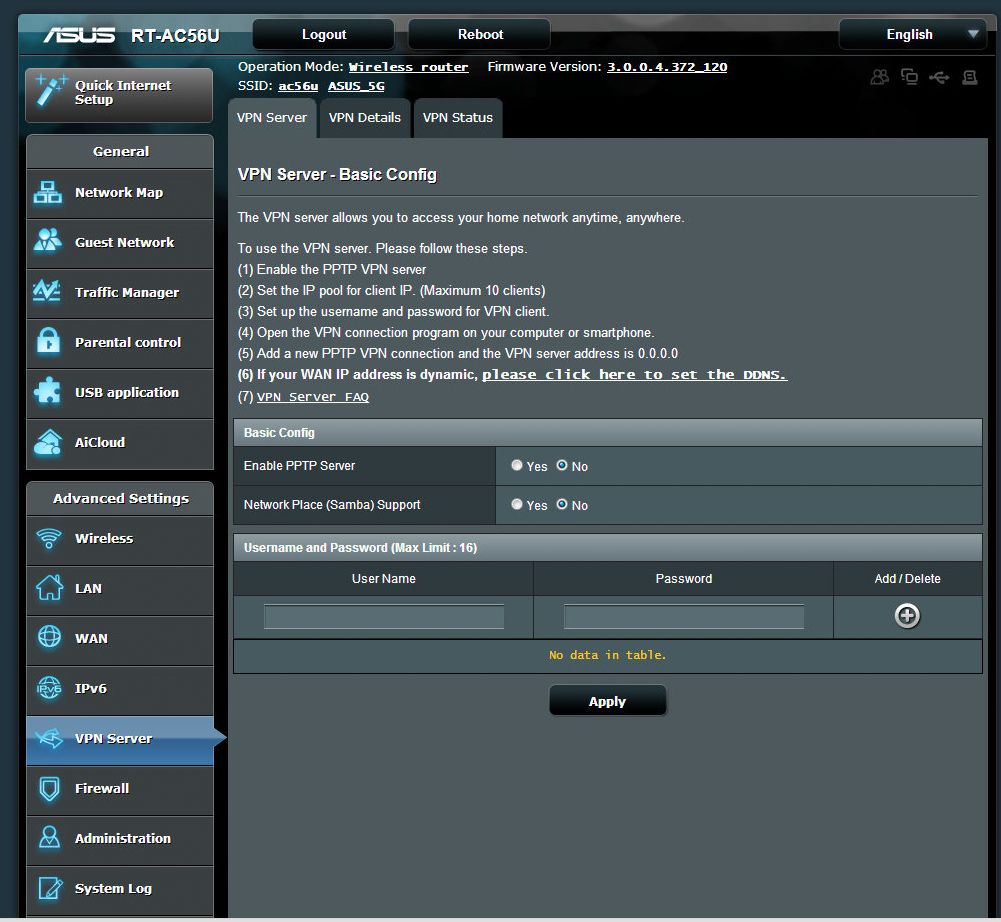Click the USB status icon at top right
Viewport: 1001px width, 922px height.
point(939,77)
